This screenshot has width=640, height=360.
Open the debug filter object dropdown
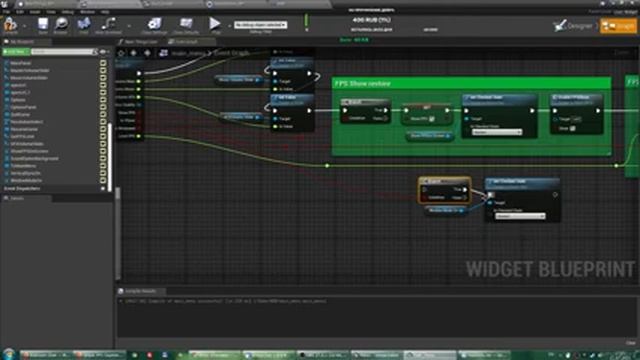[x=260, y=24]
